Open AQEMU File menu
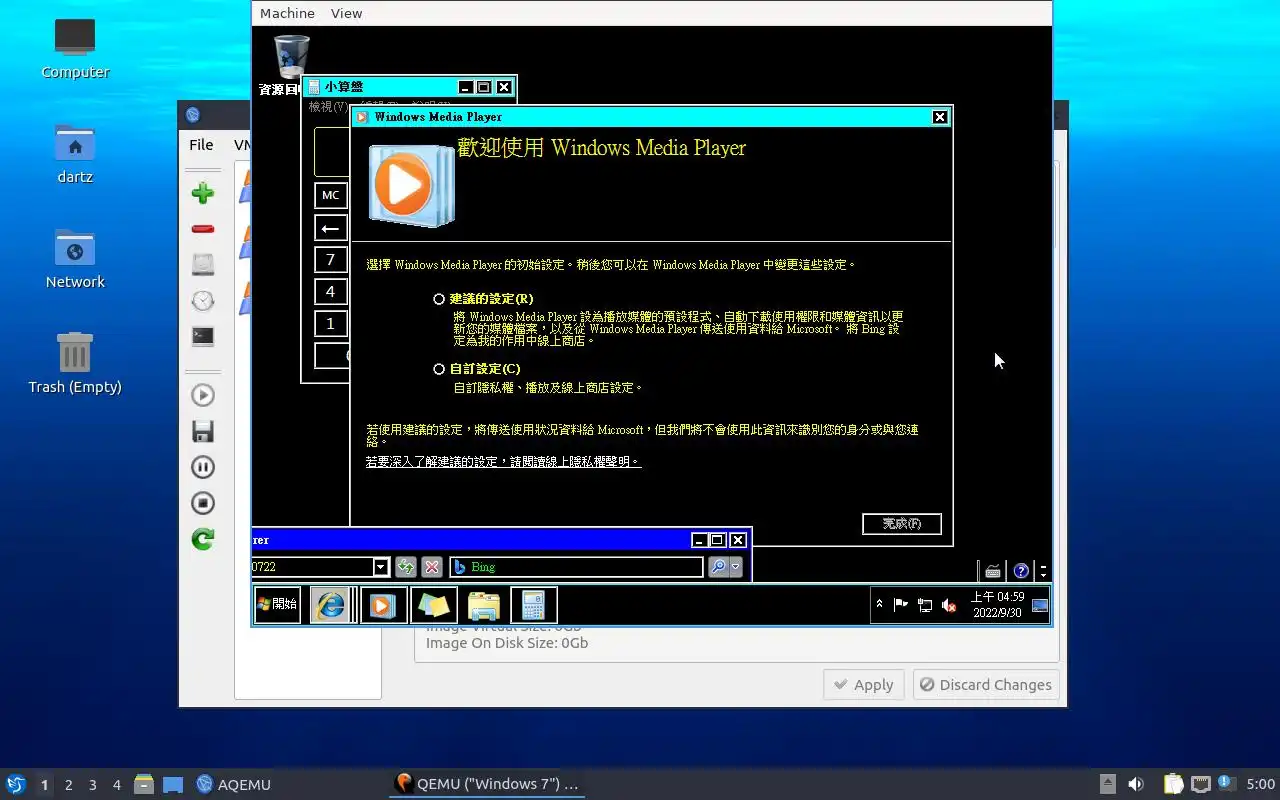 tap(201, 145)
